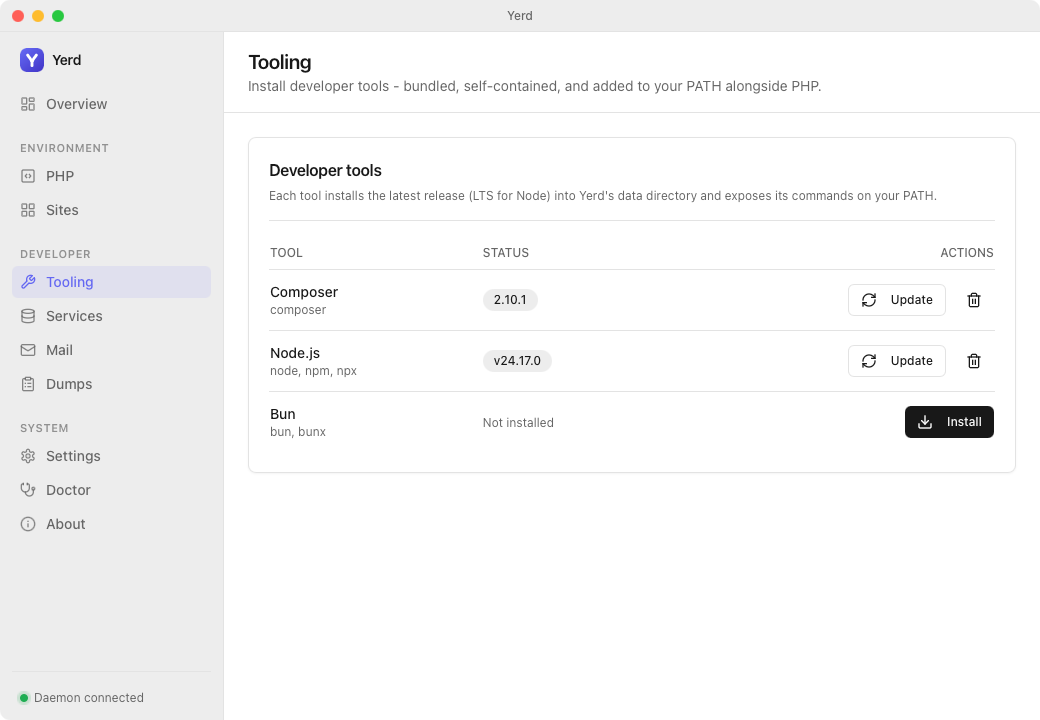This screenshot has height=720, width=1040.
Task: Click the Mail envelope icon
Action: tap(28, 350)
